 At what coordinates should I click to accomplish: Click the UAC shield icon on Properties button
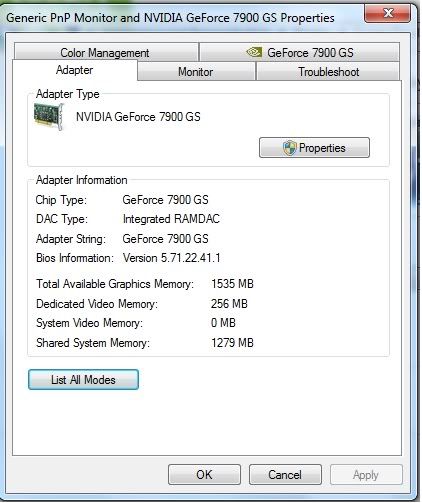(x=289, y=148)
